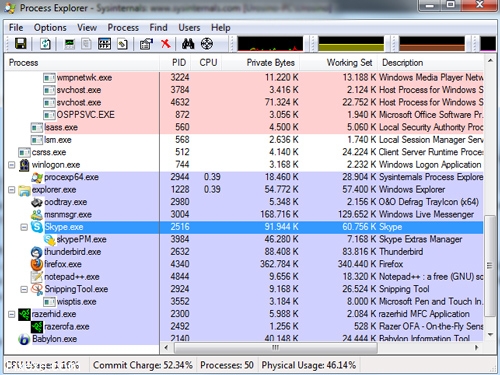Viewport: 500px width, 375px height.
Task: Select the wmpnetwk.exe row
Action: click(x=244, y=77)
